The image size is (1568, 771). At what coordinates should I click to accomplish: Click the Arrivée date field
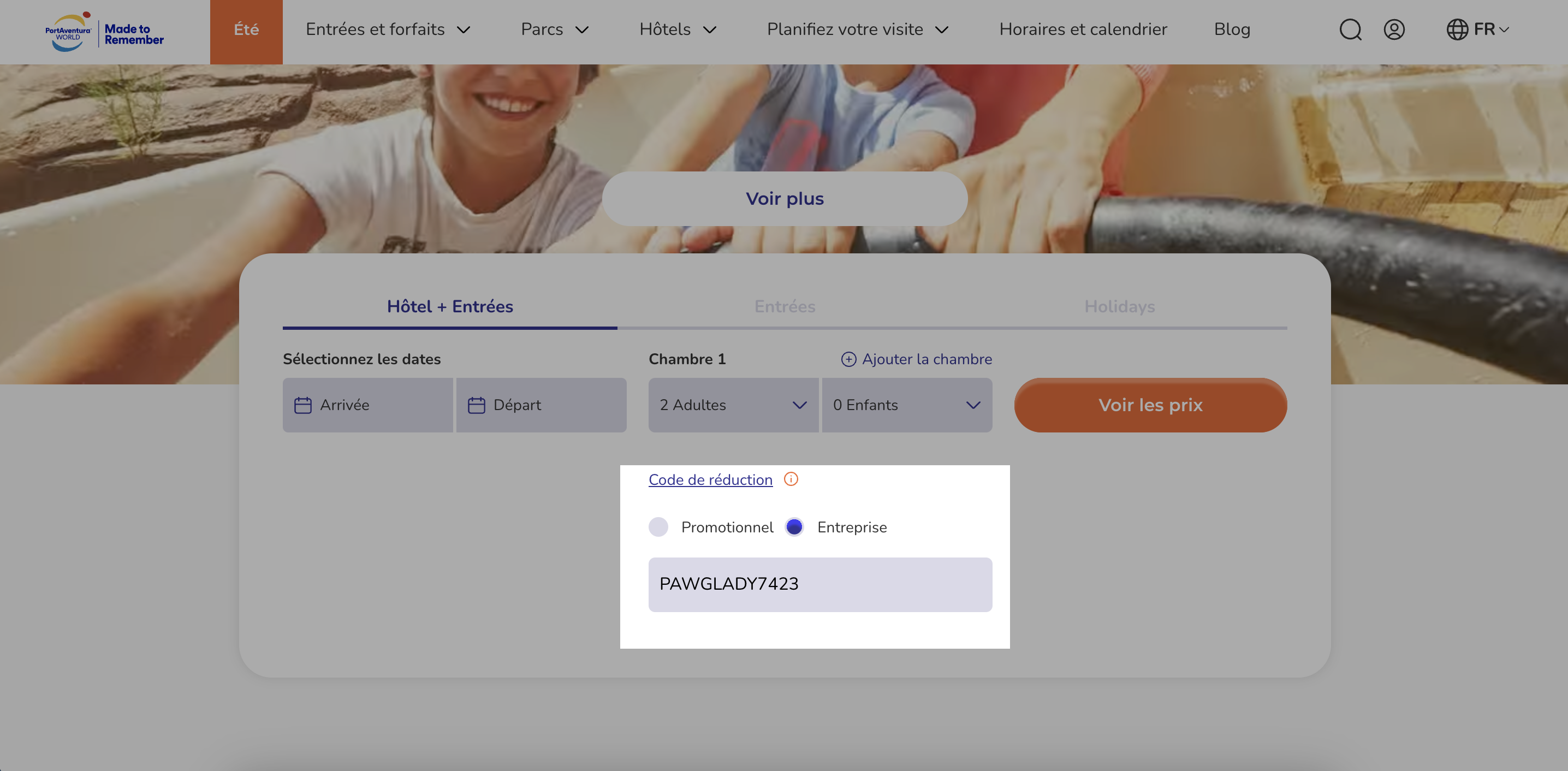[367, 405]
